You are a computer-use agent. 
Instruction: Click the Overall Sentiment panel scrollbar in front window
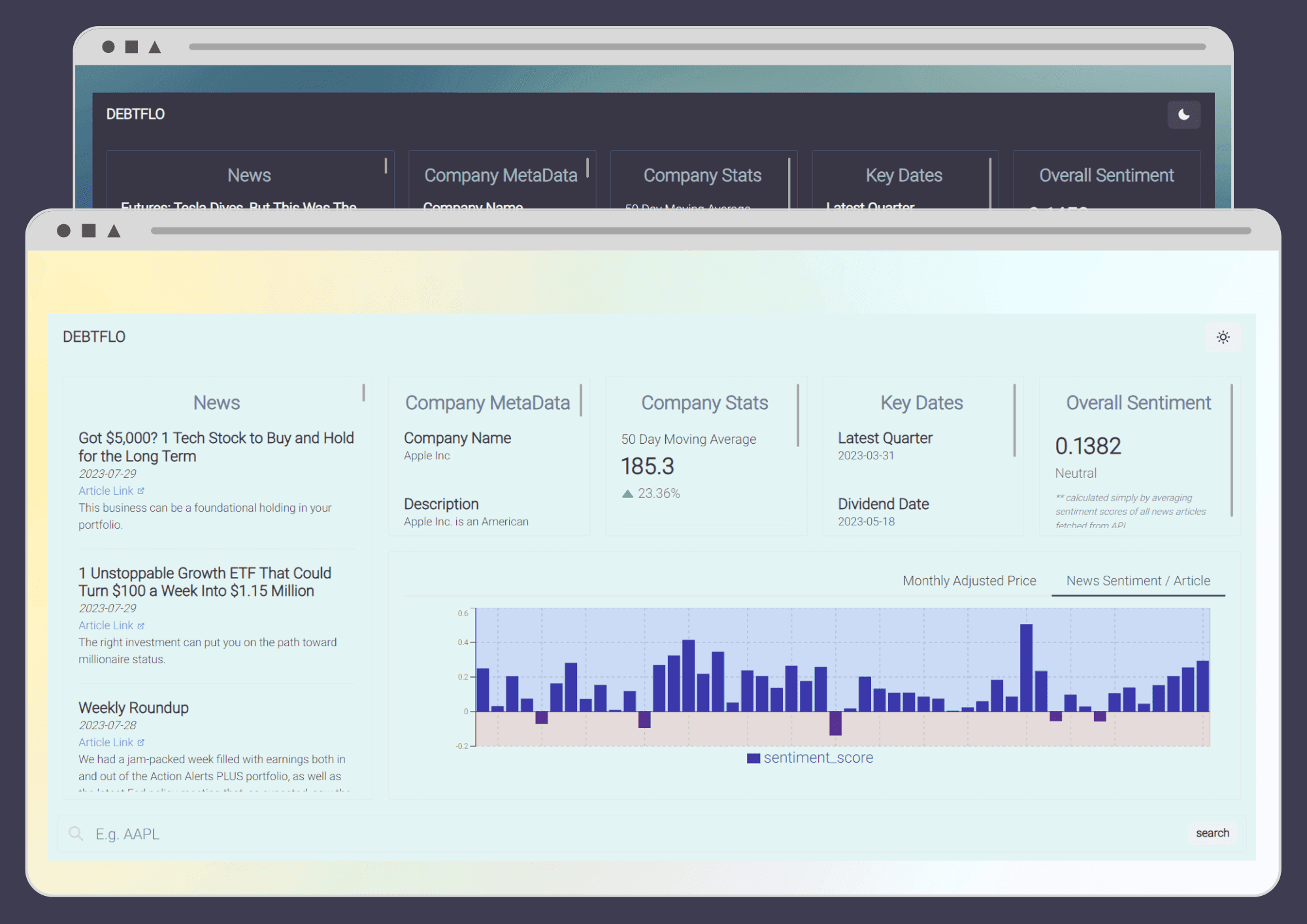point(1231,450)
